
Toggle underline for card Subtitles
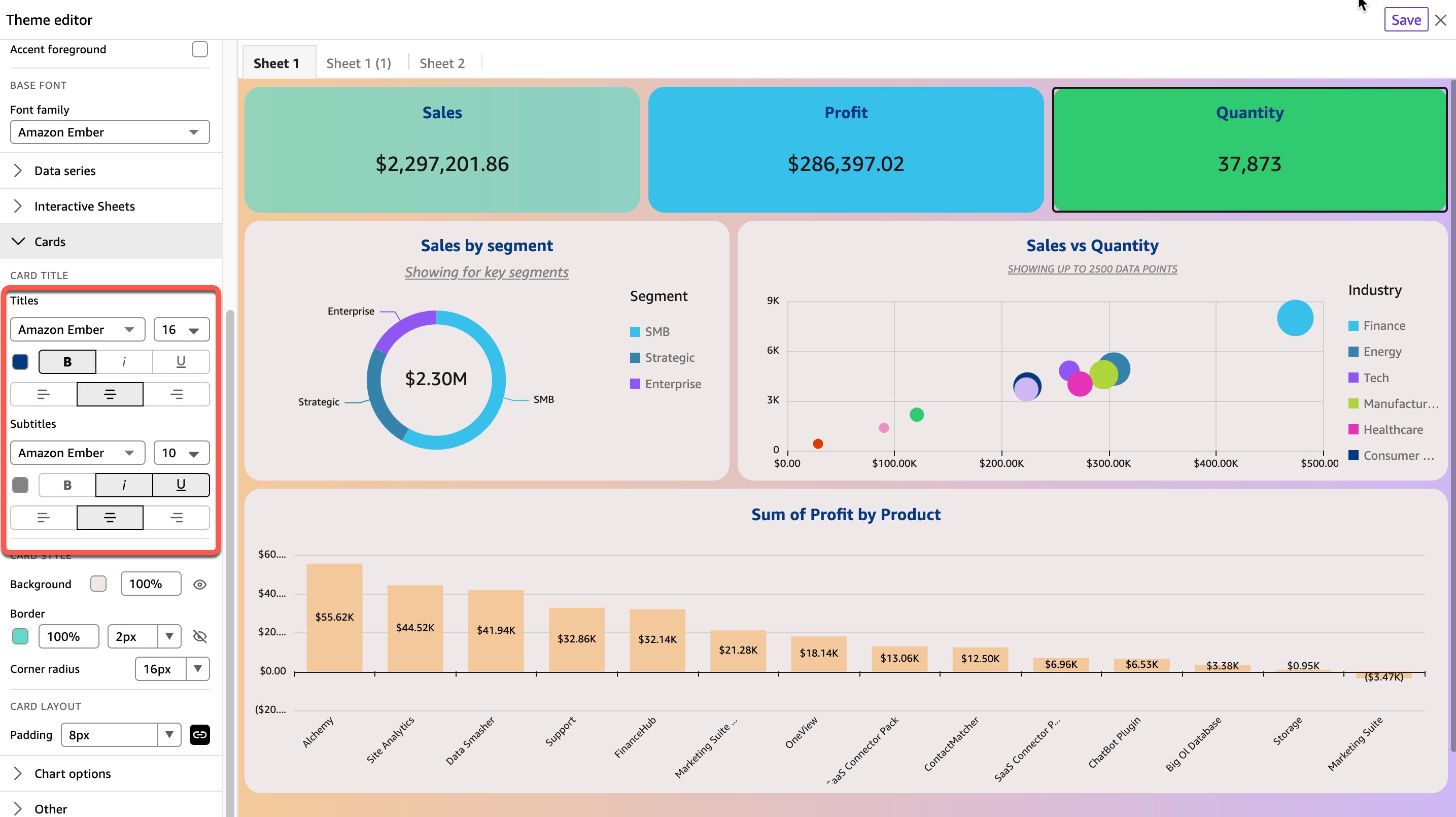tap(181, 485)
